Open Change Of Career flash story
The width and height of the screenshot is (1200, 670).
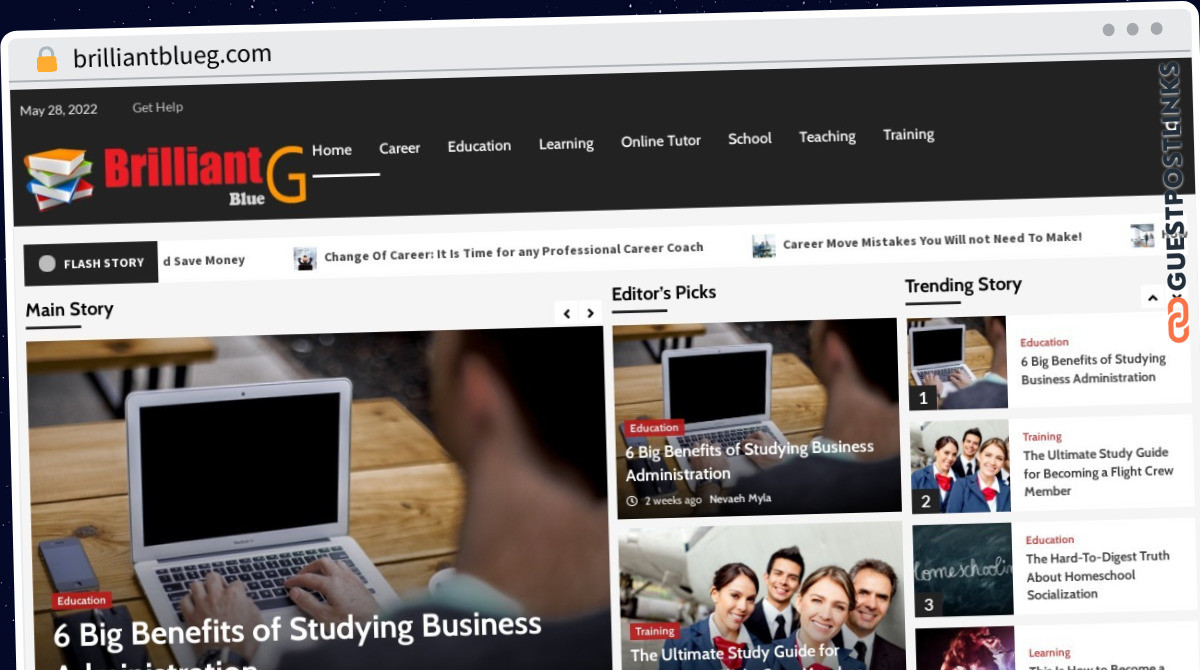[514, 252]
